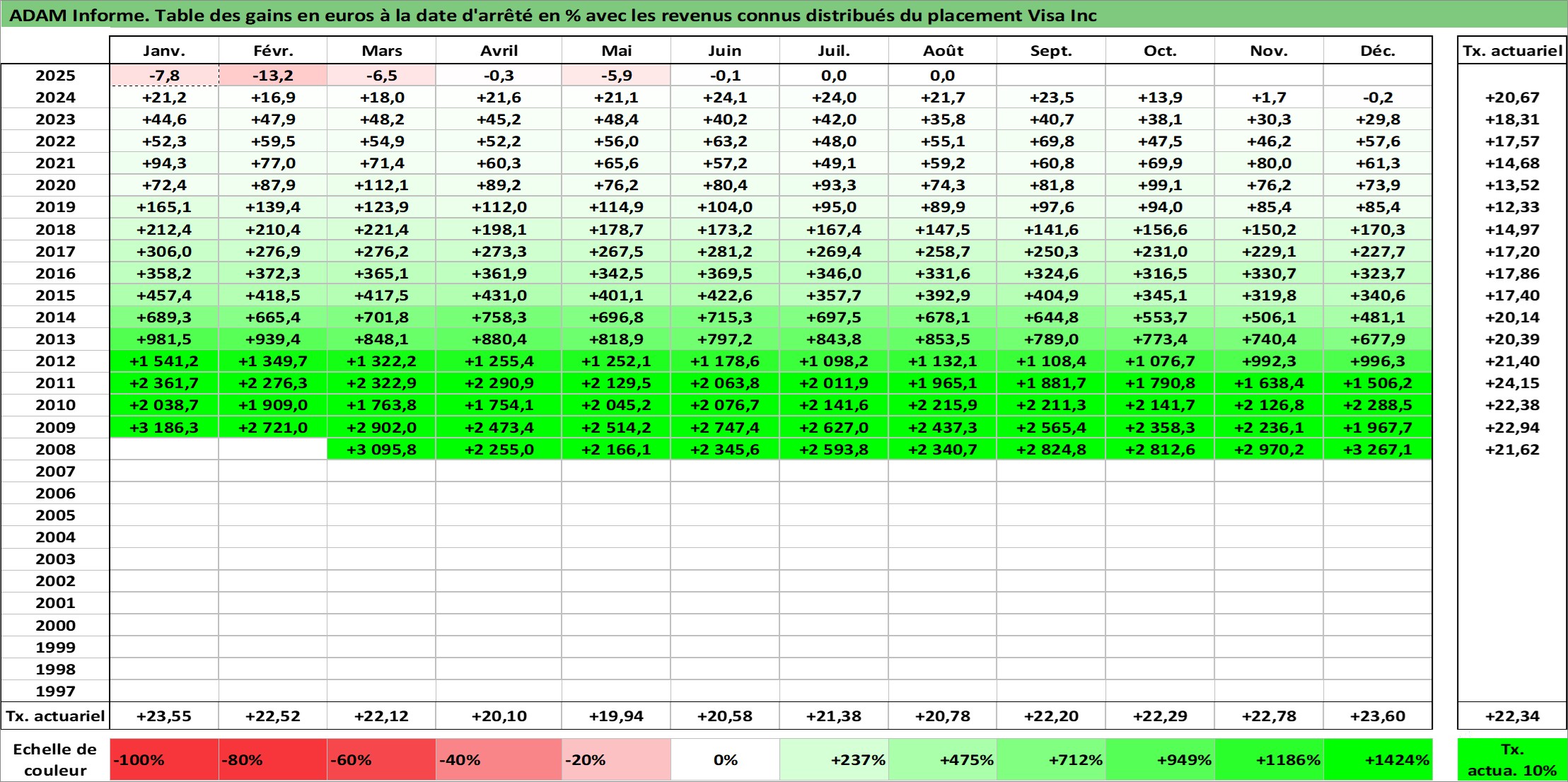
Task: Select cell +3 095,8 in 2008 row
Action: coord(381,449)
